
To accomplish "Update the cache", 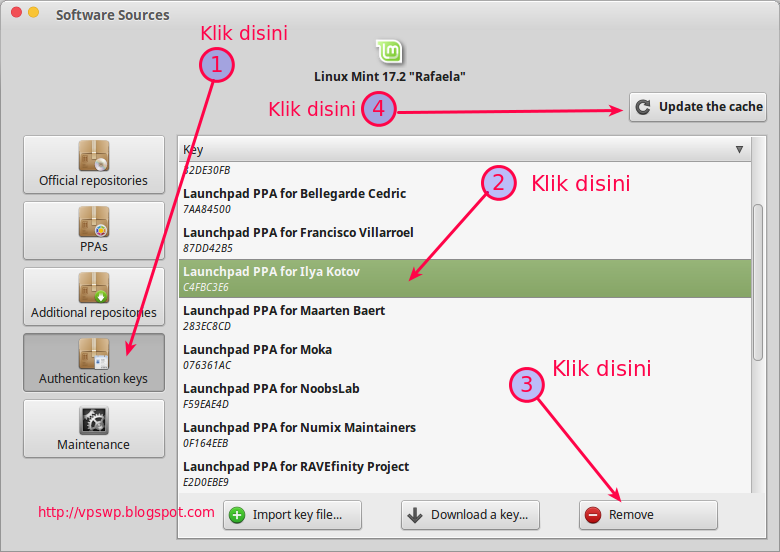I will pos(697,107).
